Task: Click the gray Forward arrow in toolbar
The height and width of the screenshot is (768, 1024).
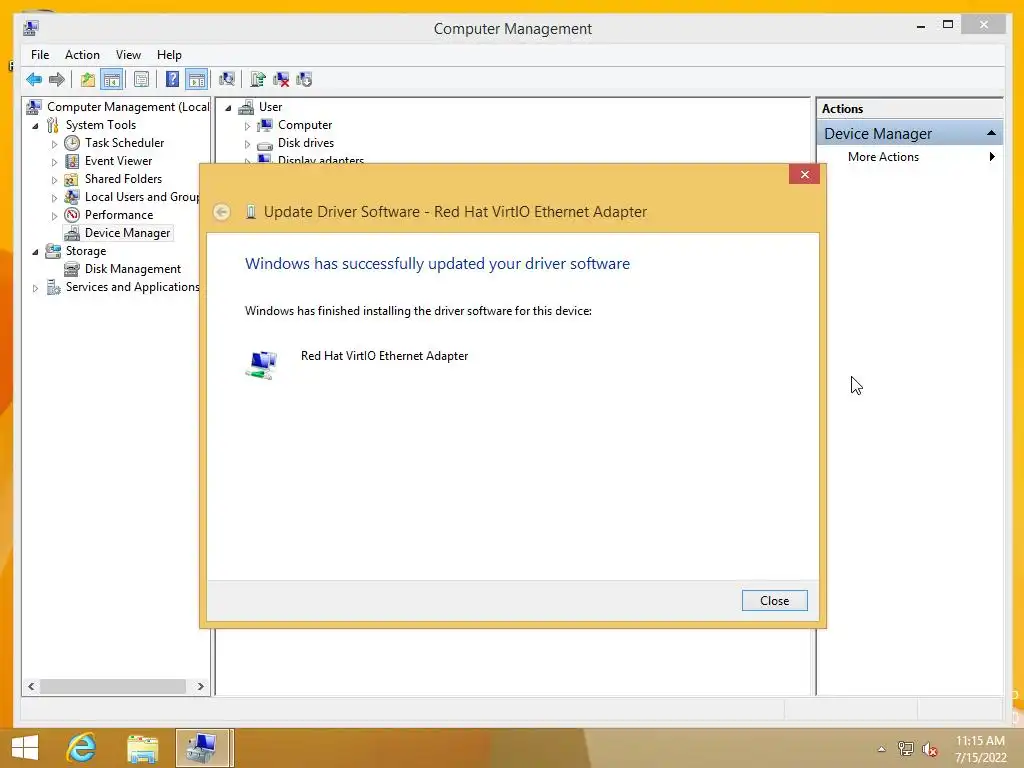Action: tap(57, 80)
